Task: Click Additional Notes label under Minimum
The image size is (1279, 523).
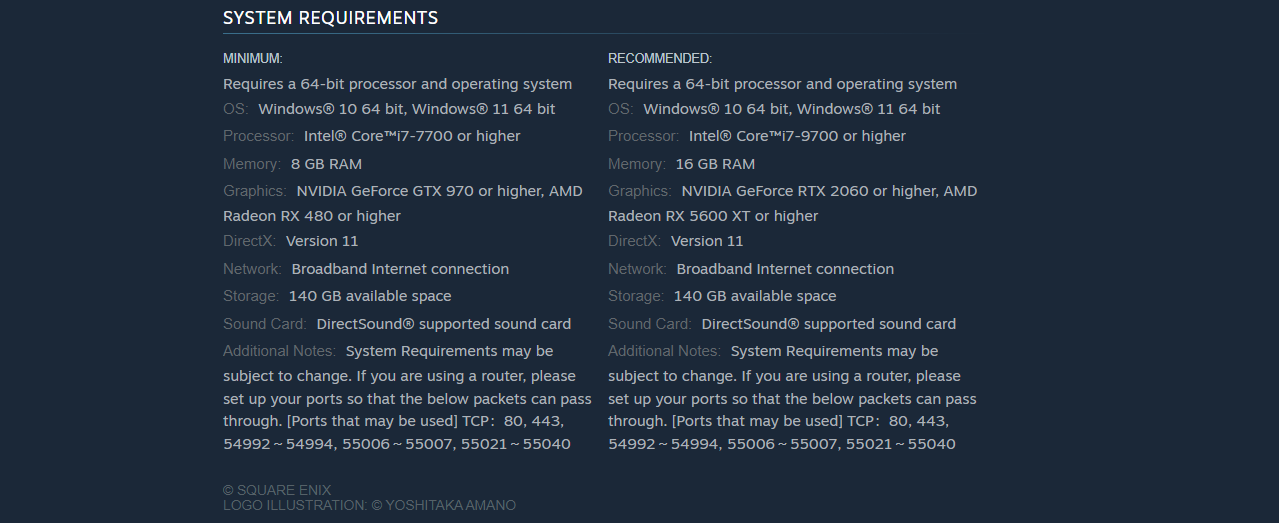Action: pos(279,351)
